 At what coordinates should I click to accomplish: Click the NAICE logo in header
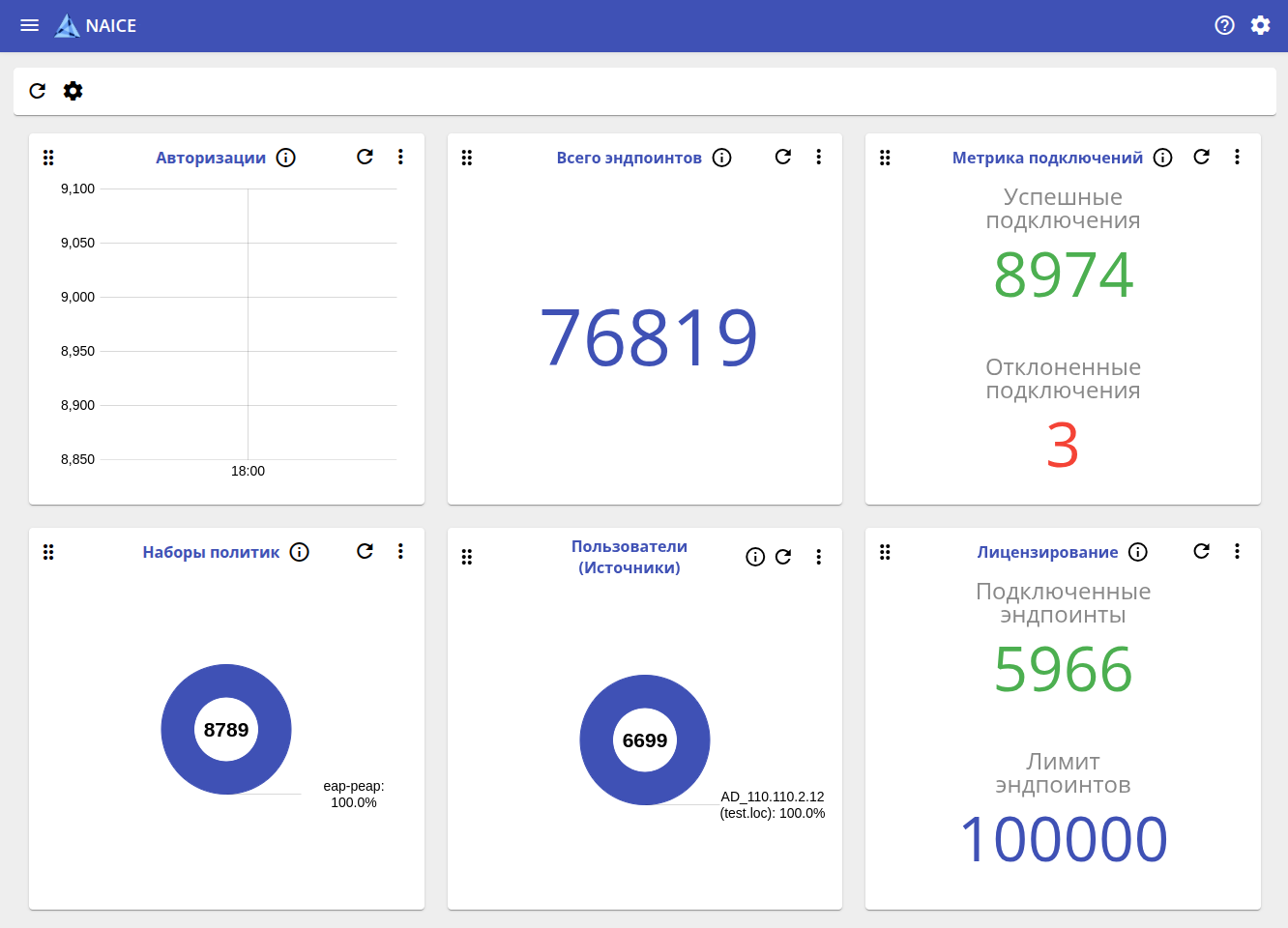click(x=68, y=26)
